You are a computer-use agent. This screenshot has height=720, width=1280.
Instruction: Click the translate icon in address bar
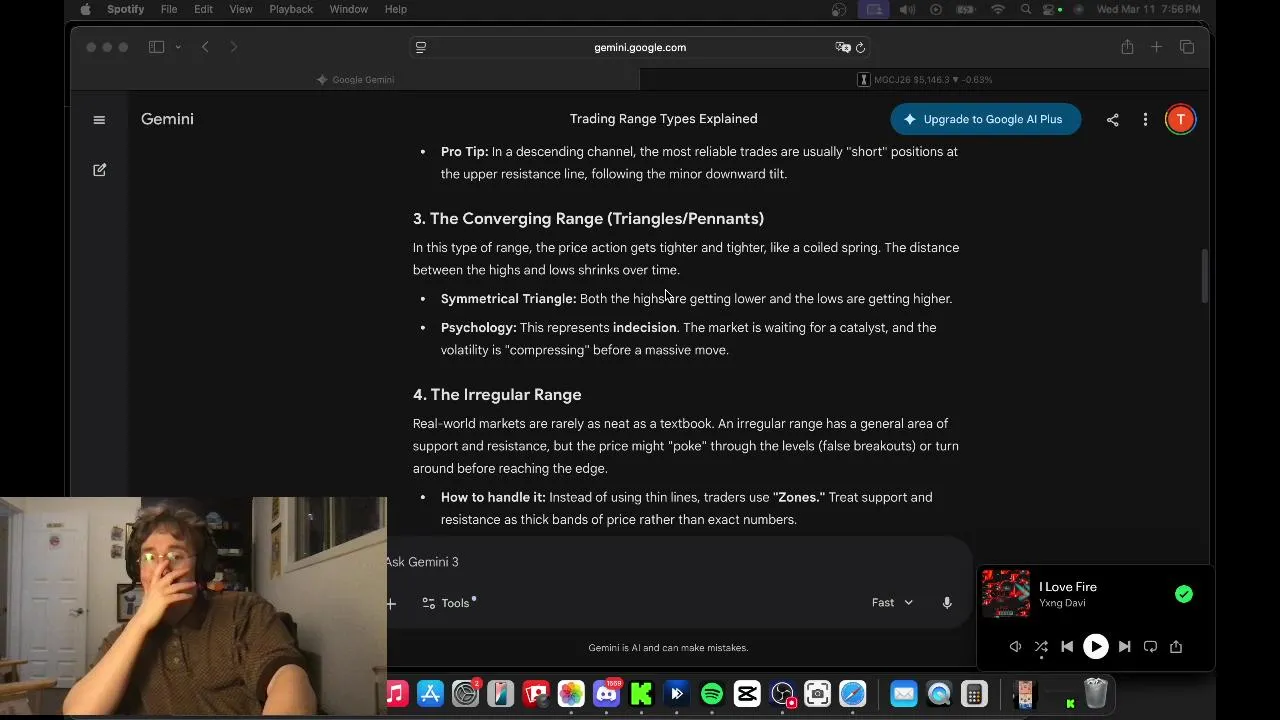pos(842,47)
